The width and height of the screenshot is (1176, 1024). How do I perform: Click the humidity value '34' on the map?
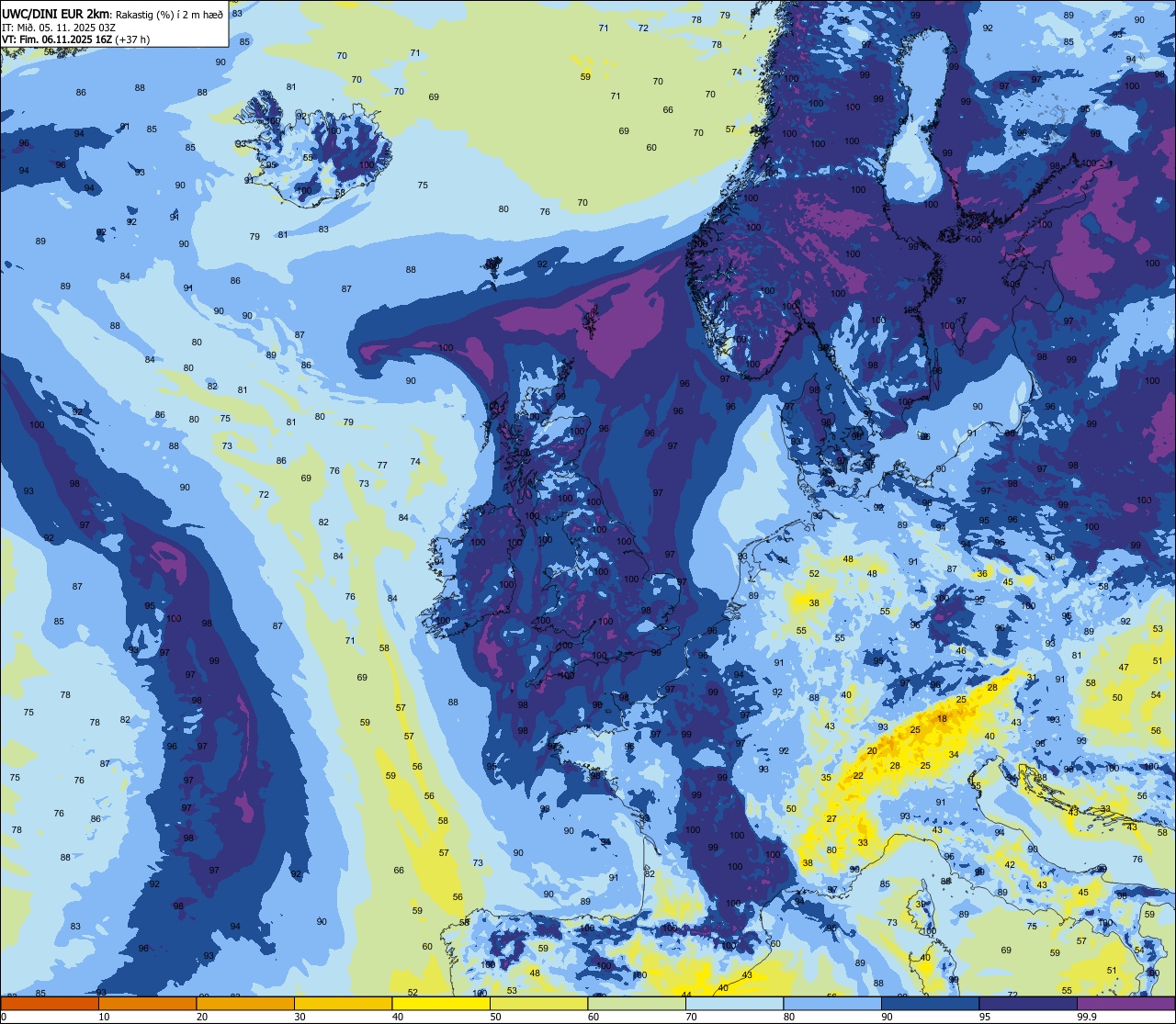pyautogui.click(x=954, y=755)
